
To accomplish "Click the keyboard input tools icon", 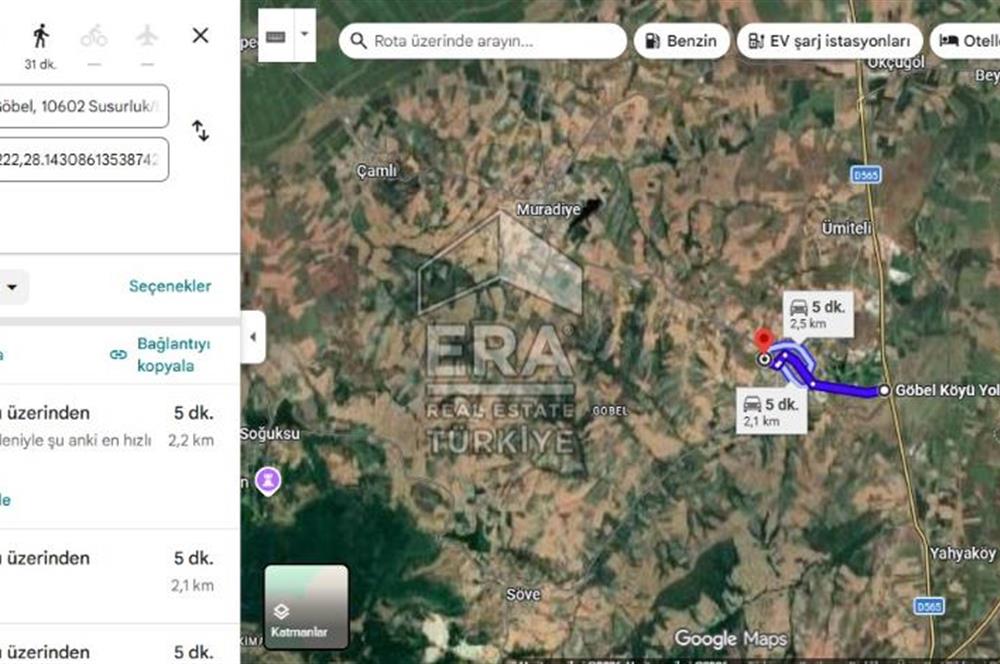I will [x=276, y=36].
